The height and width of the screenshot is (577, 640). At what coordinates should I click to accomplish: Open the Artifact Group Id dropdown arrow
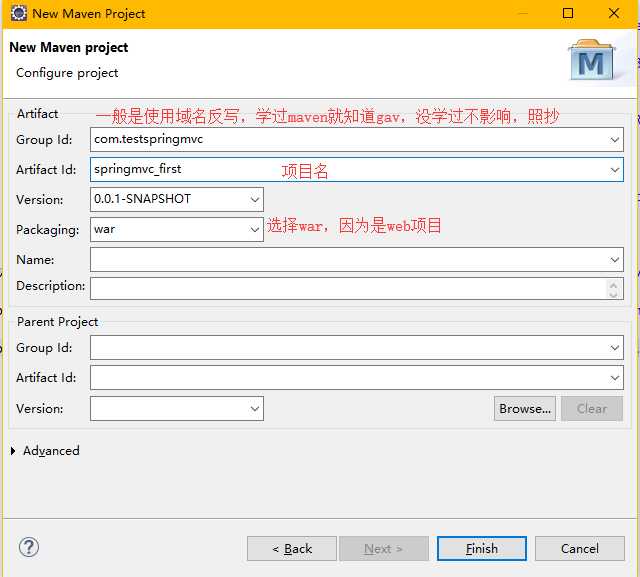click(x=614, y=140)
